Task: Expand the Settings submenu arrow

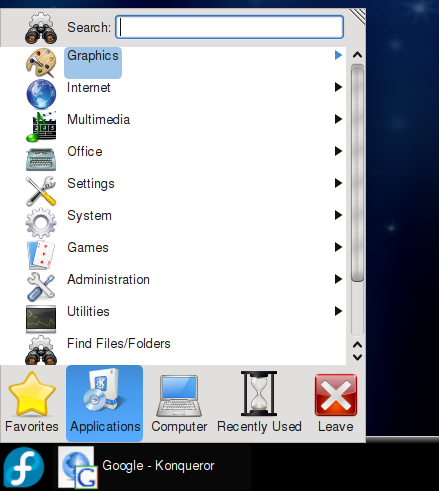Action: (x=338, y=183)
